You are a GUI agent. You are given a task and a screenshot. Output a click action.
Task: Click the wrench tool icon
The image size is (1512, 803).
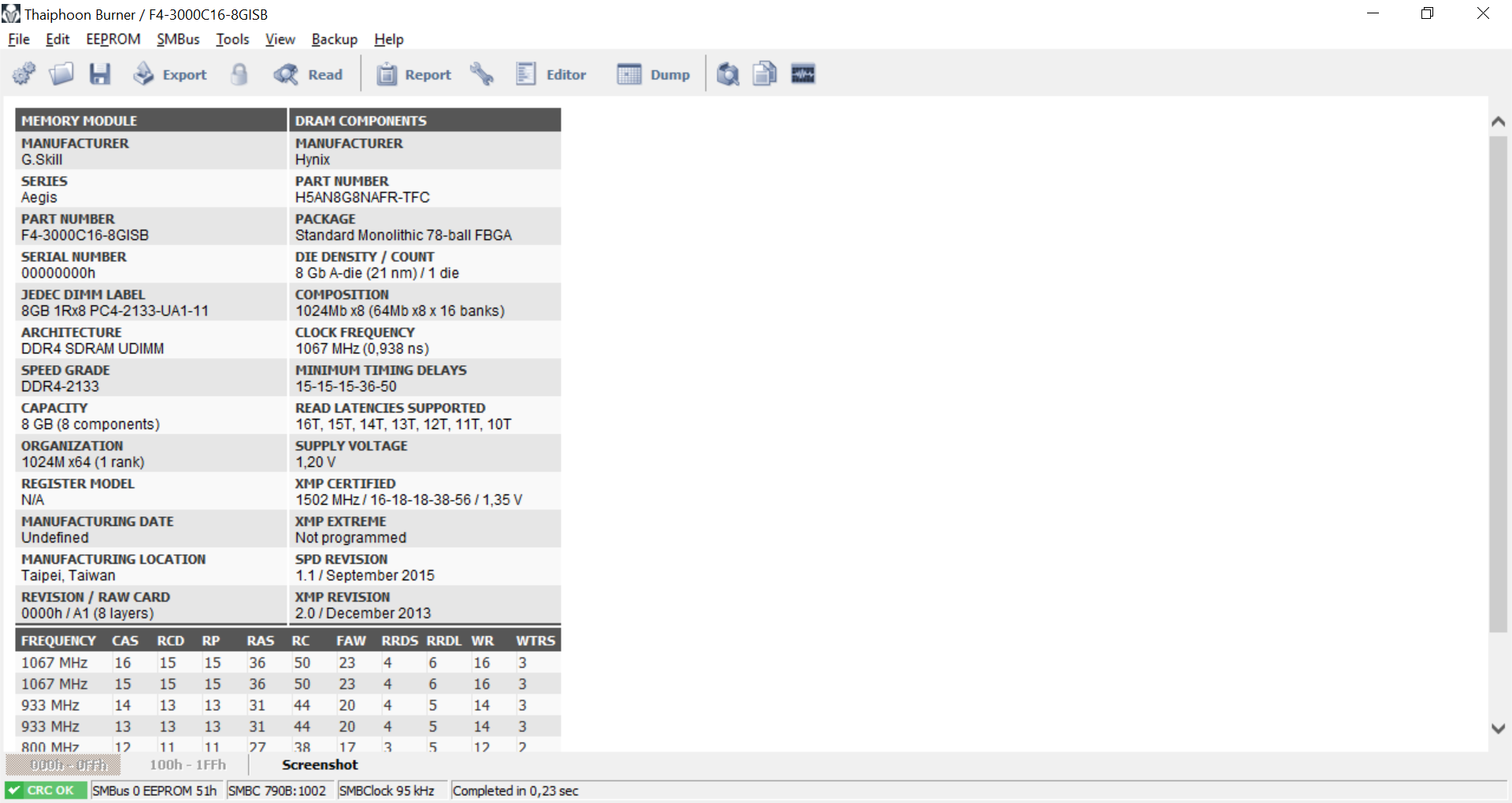point(481,75)
